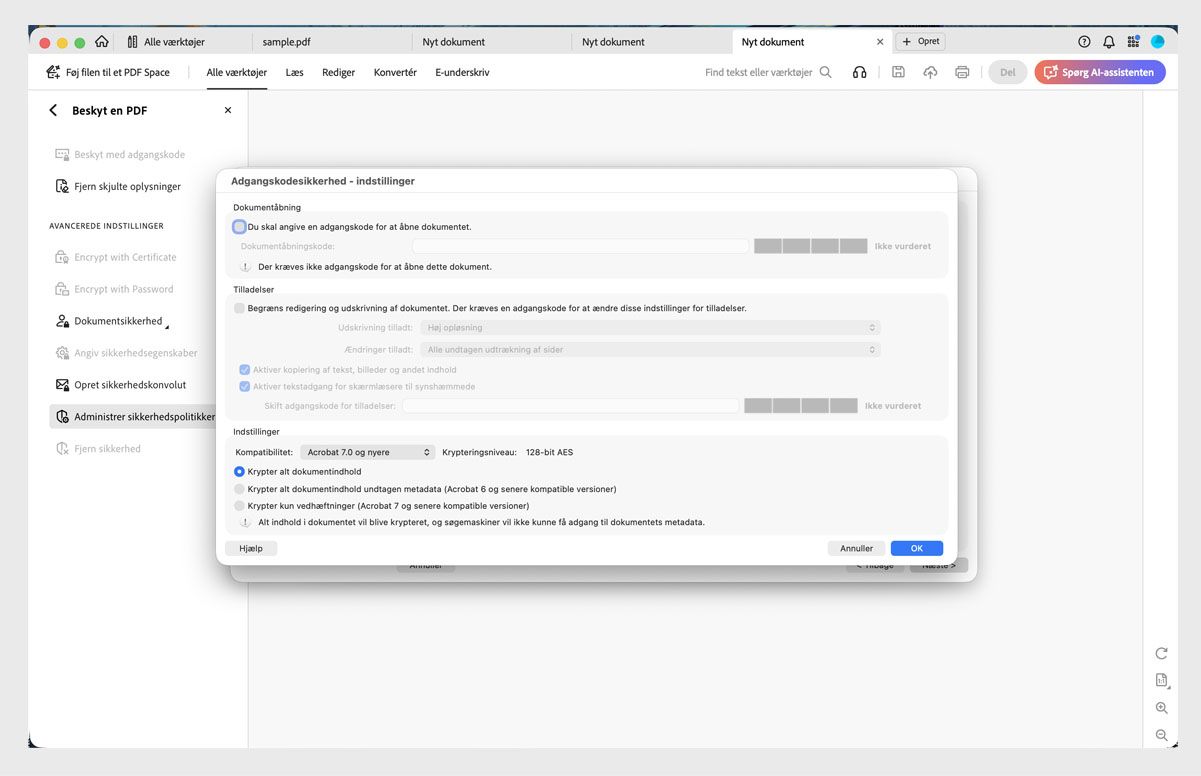Open the 'Ændringer tilladt' dropdown
The image size is (1201, 776).
click(650, 349)
